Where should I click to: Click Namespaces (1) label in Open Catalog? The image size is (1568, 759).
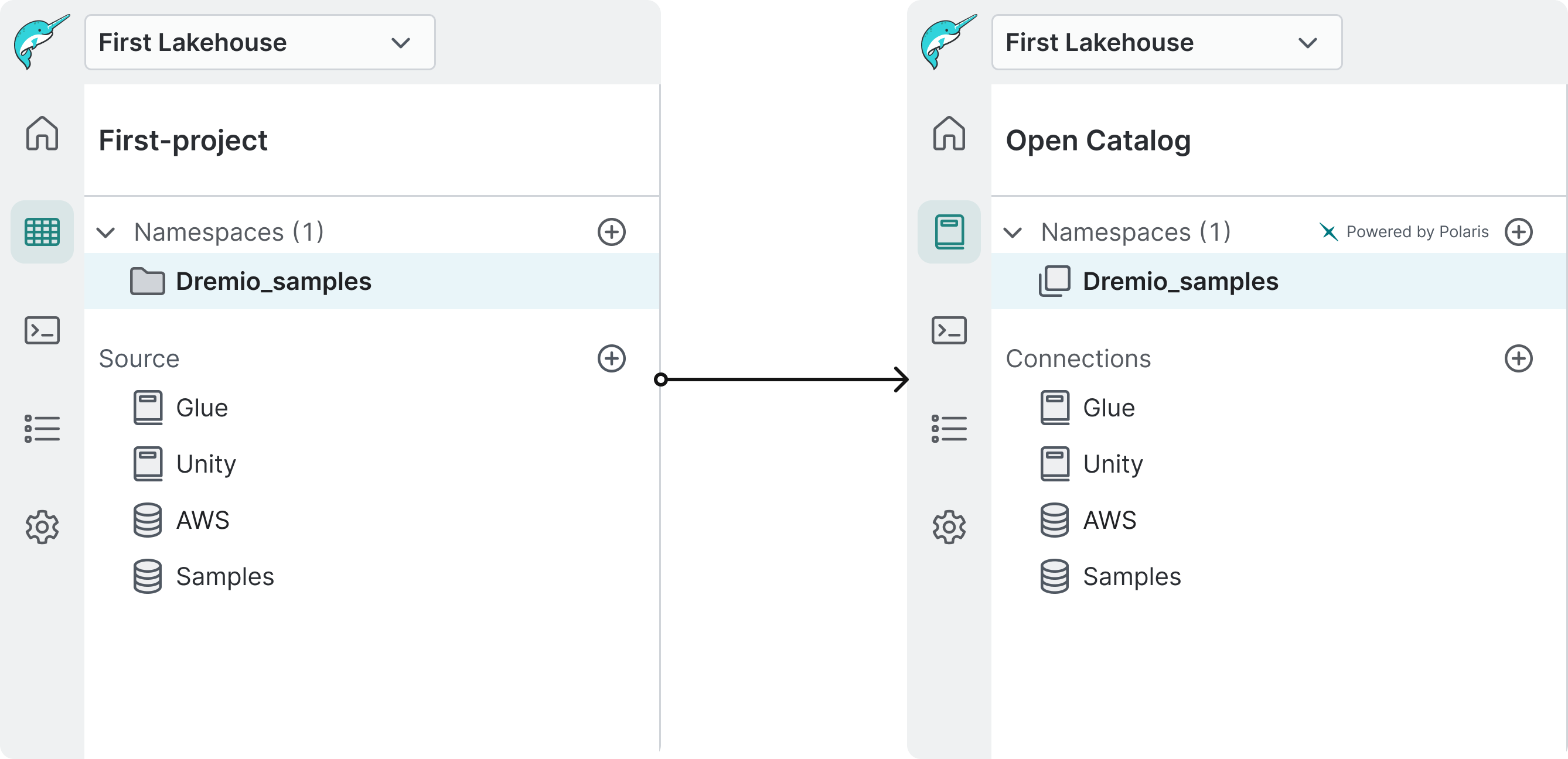point(1136,233)
